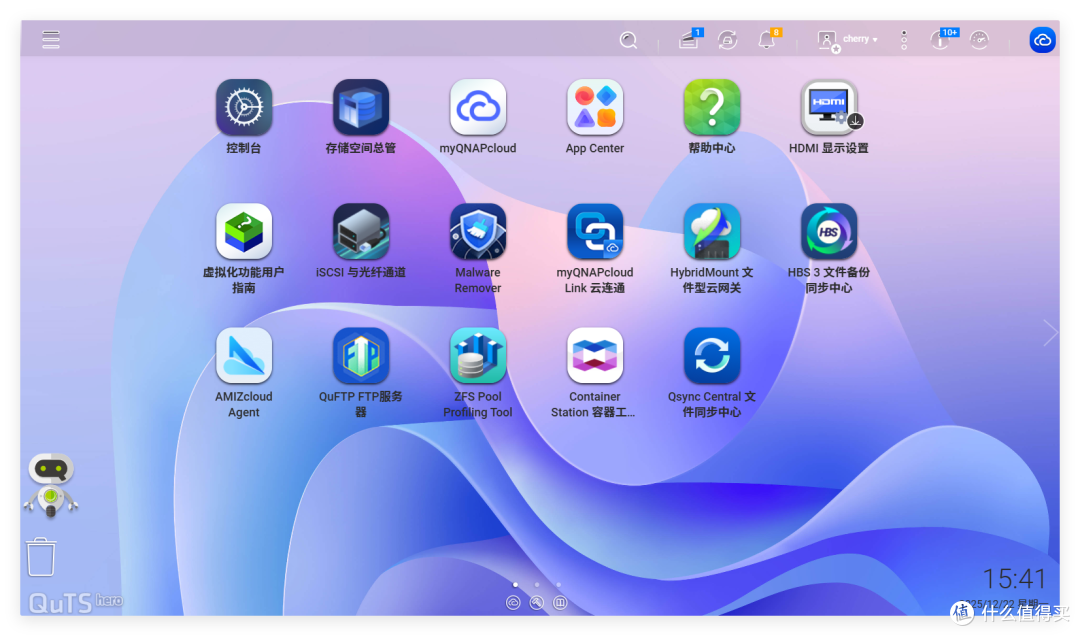Image resolution: width=1080 pixels, height=636 pixels.
Task: Go to next desktop page arrow
Action: pyautogui.click(x=1050, y=333)
